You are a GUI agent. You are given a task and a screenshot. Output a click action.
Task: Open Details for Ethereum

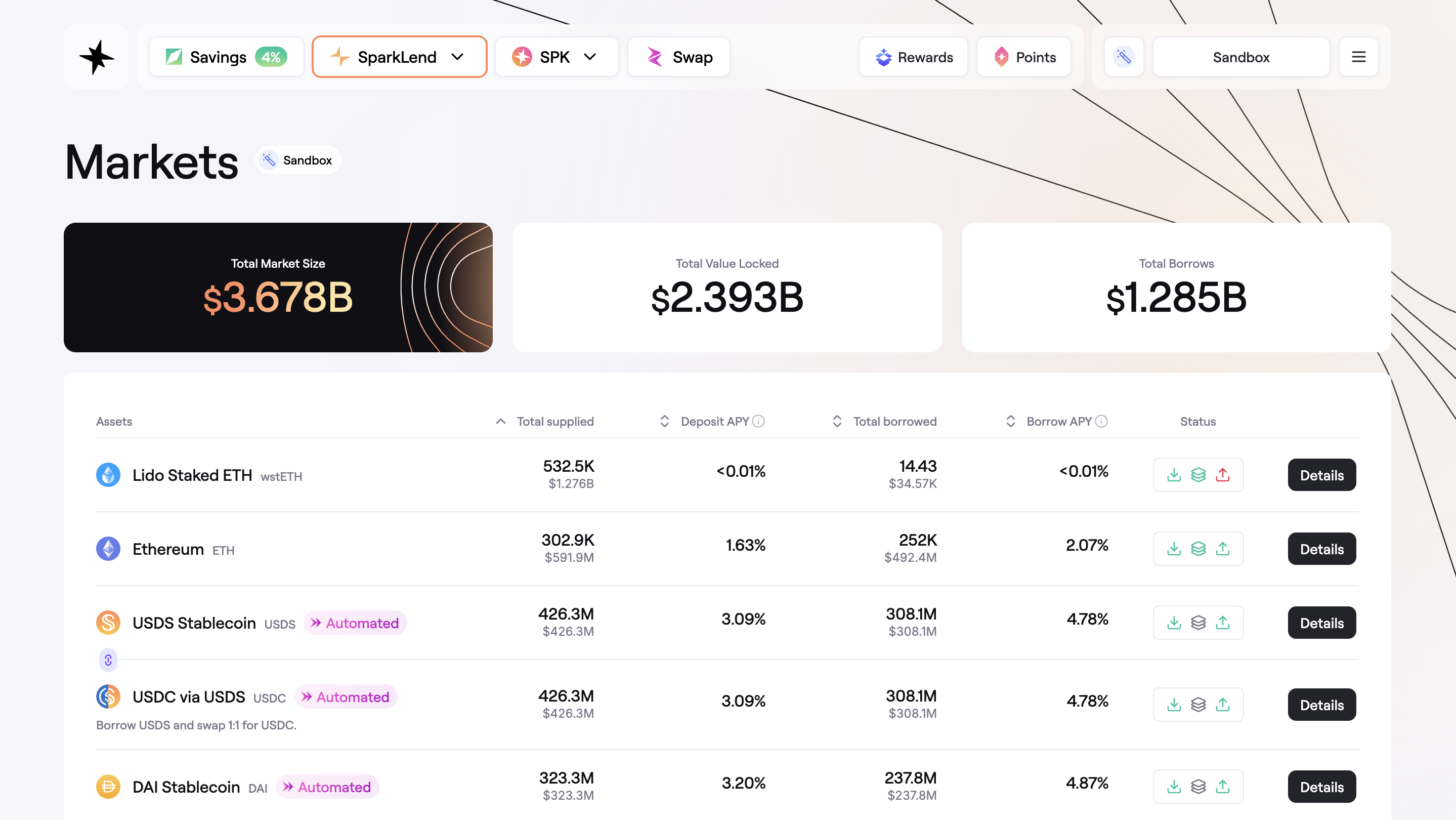click(1321, 549)
